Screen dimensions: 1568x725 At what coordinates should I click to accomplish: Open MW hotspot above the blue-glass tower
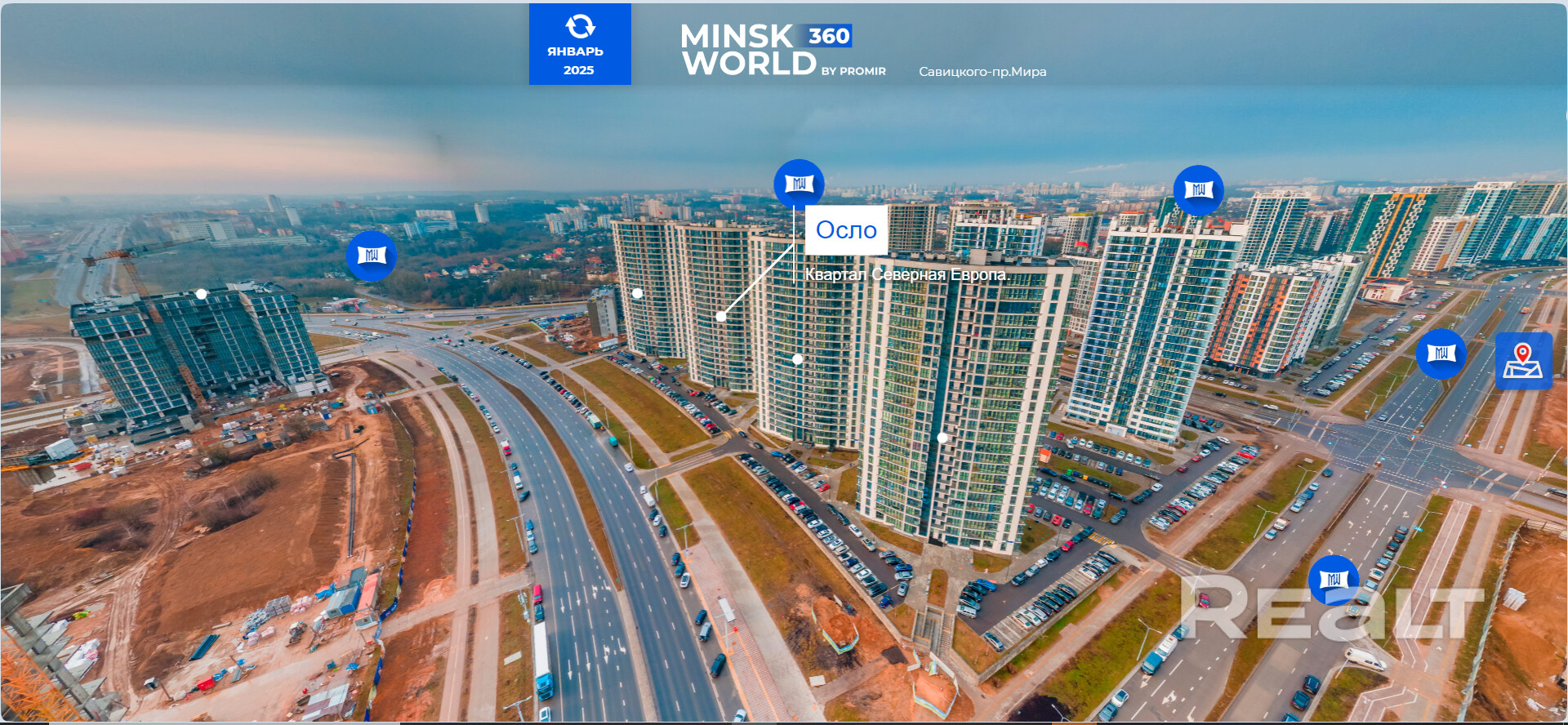[x=1198, y=190]
